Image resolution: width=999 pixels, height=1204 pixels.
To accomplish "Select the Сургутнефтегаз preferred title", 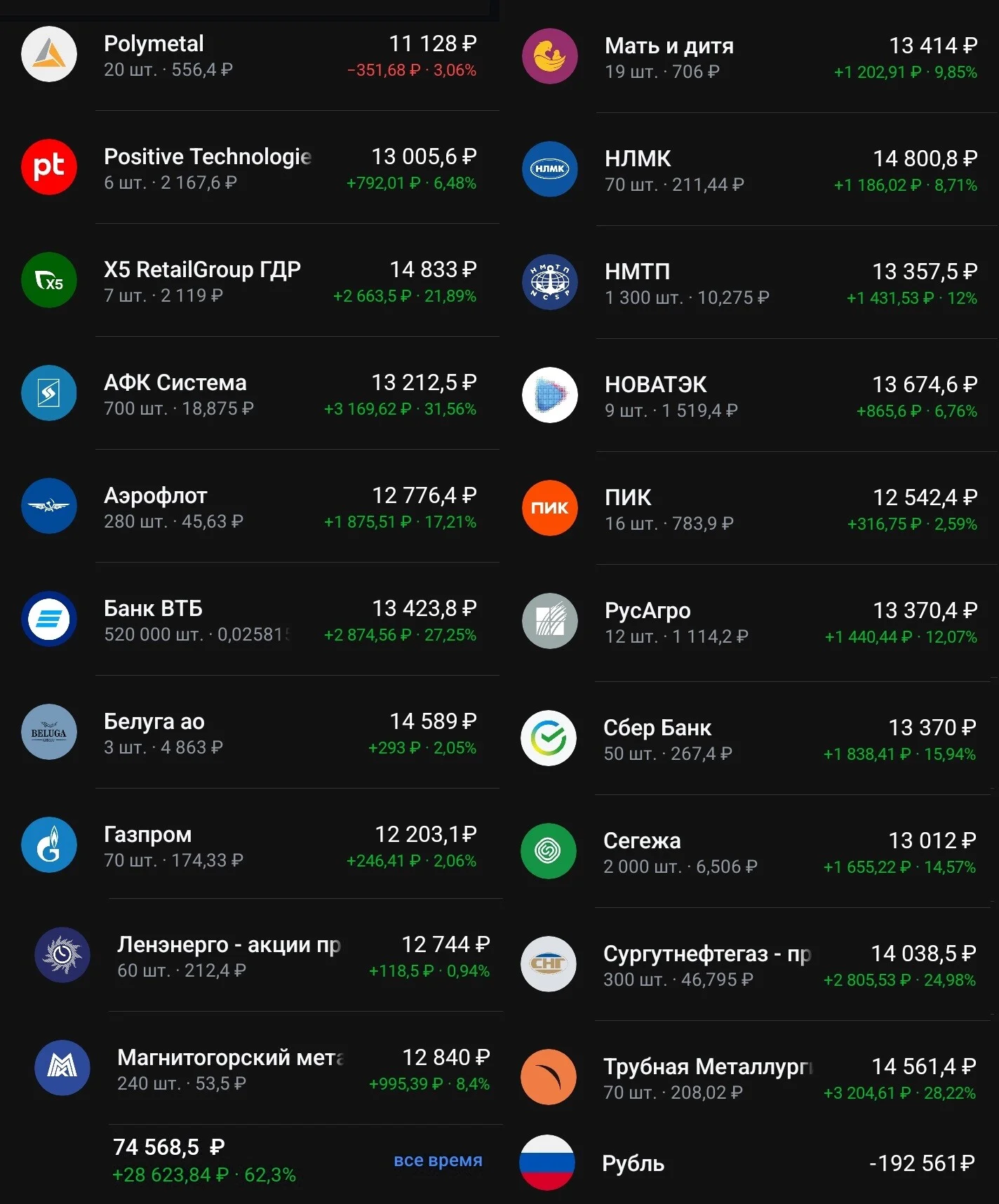I will coord(707,954).
